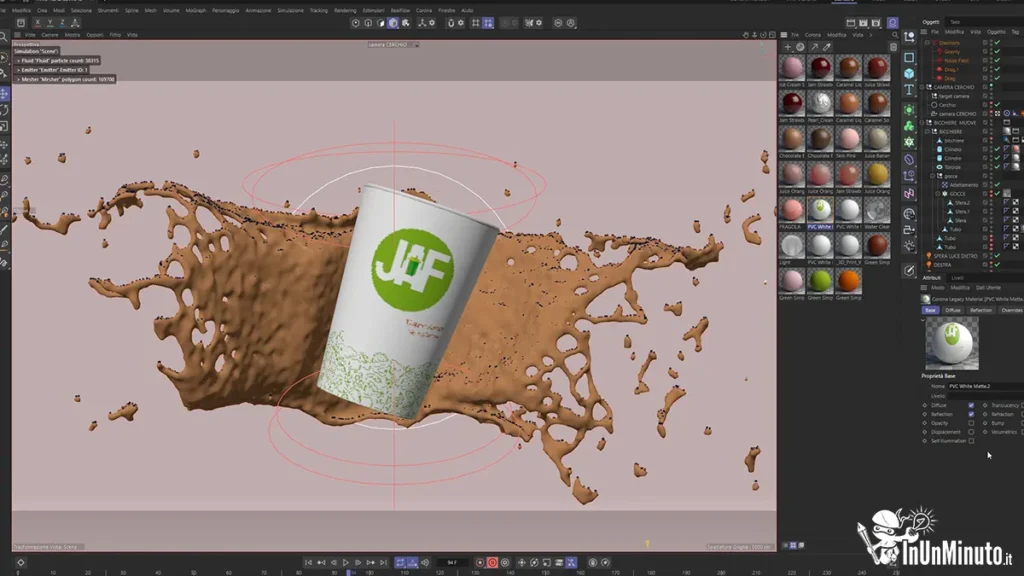Toggle green enable check for Gravity
The height and width of the screenshot is (576, 1024).
point(997,52)
